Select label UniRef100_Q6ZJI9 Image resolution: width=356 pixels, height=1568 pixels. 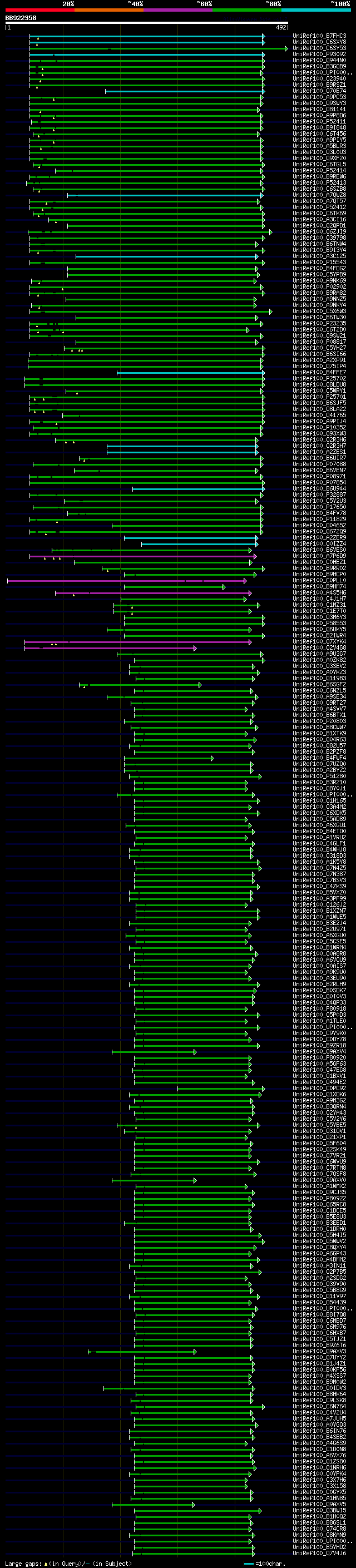pyautogui.click(x=319, y=232)
